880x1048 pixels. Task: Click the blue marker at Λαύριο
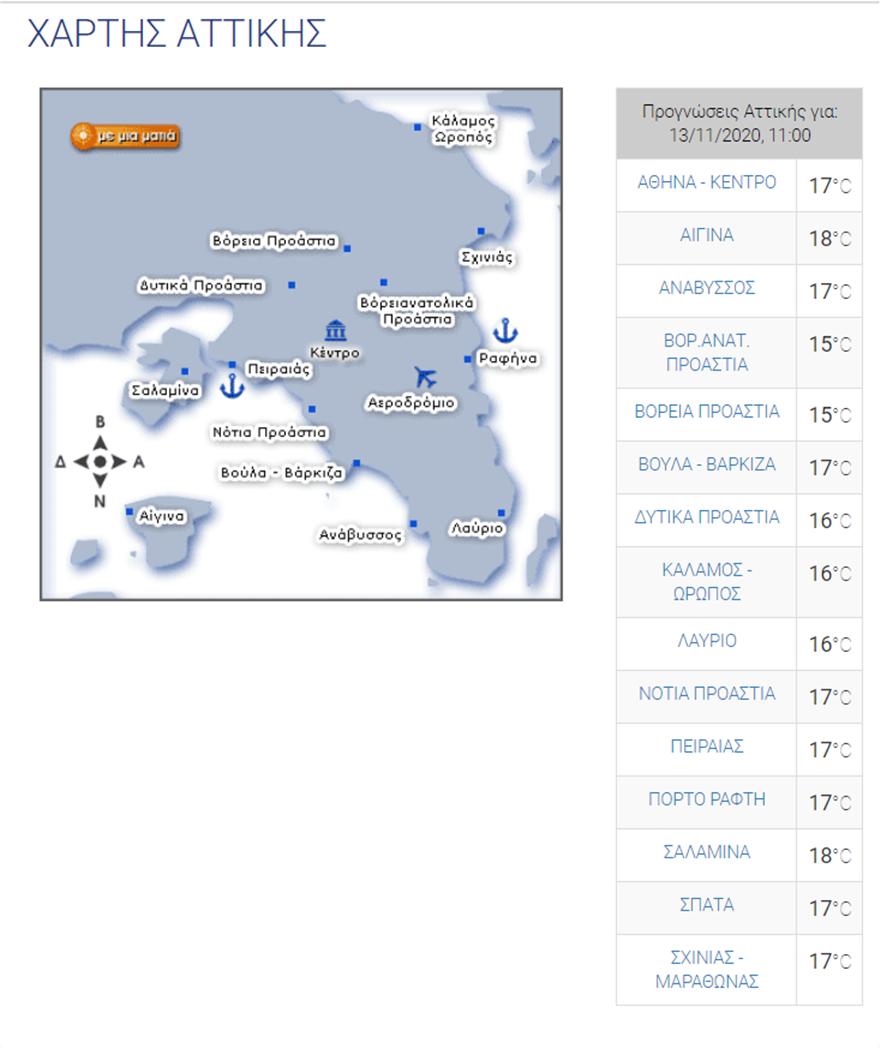501,513
